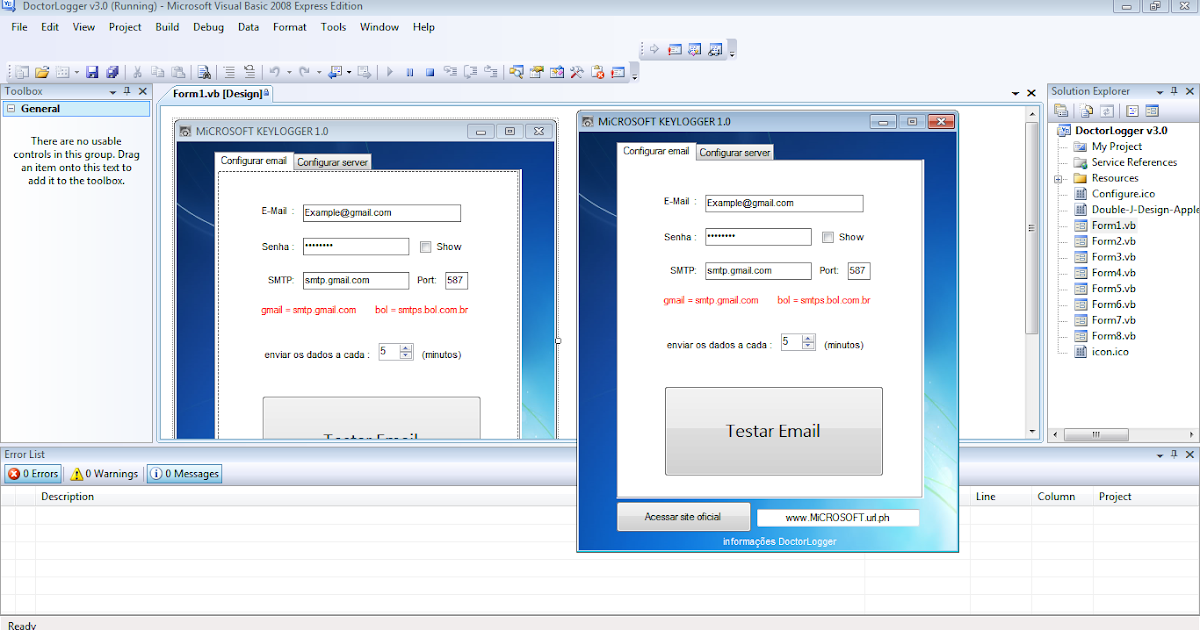Click the Redo arrow icon
The width and height of the screenshot is (1200, 630).
[x=304, y=72]
